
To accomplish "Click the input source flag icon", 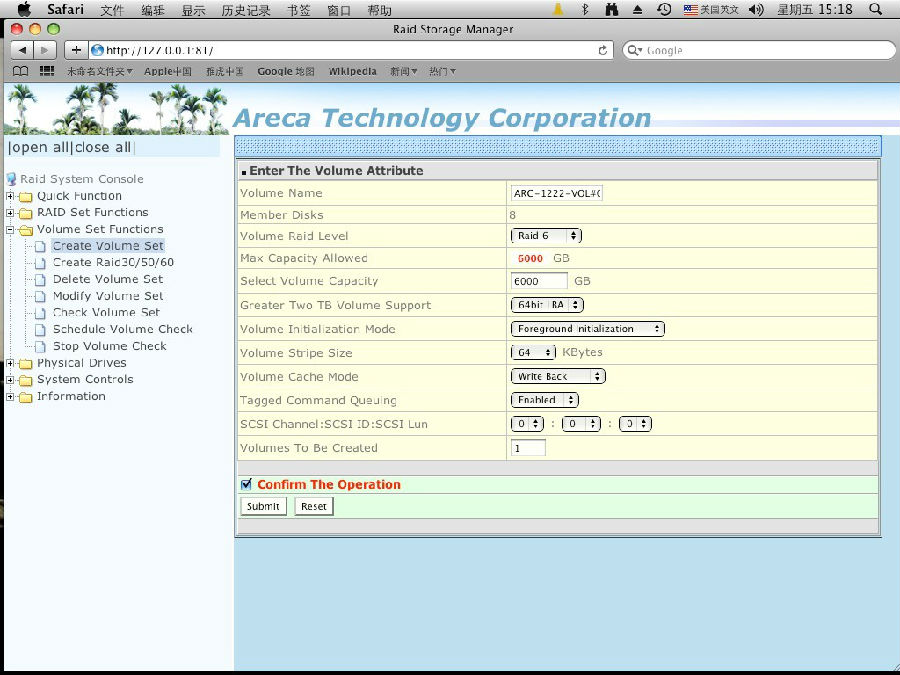I will [x=690, y=9].
